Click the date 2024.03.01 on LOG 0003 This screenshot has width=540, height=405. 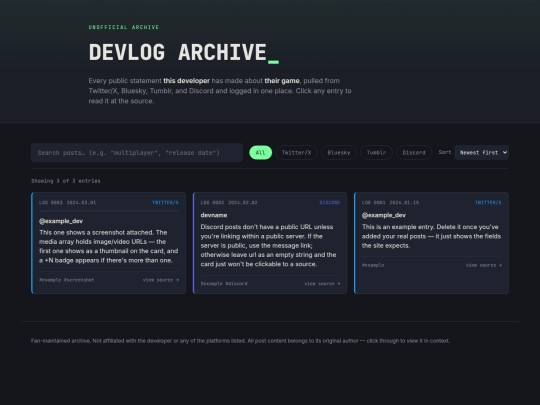point(81,202)
